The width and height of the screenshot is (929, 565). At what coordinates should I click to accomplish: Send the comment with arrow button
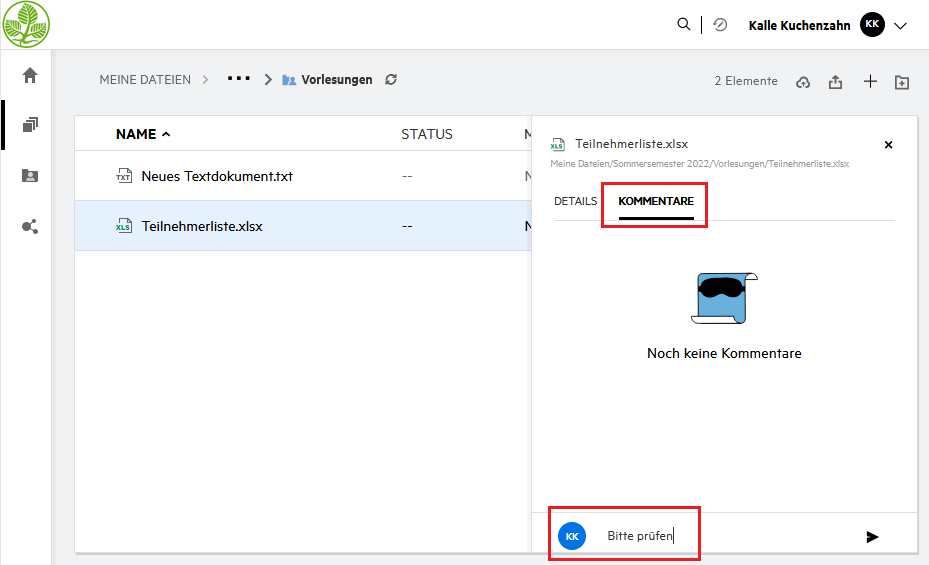(872, 537)
